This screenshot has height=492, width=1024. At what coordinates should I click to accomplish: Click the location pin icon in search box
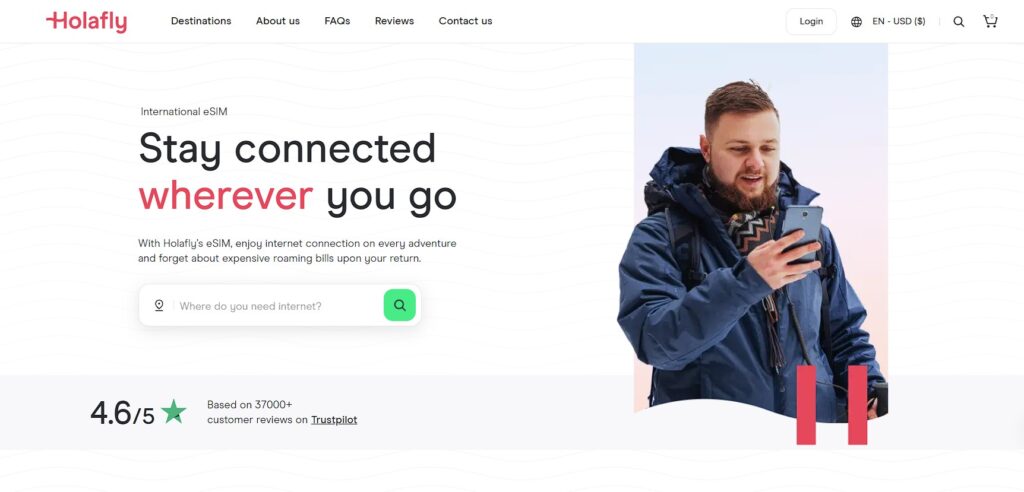(x=159, y=305)
